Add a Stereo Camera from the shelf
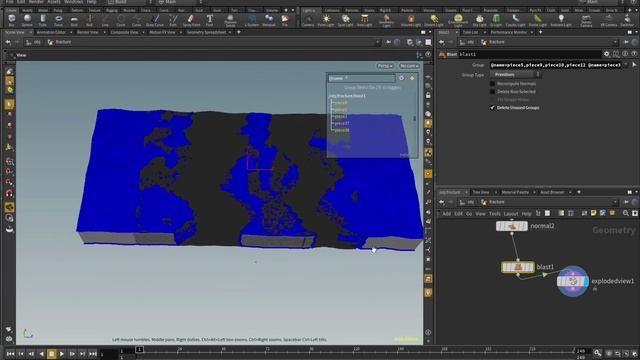640x360 pixels. pos(586,20)
